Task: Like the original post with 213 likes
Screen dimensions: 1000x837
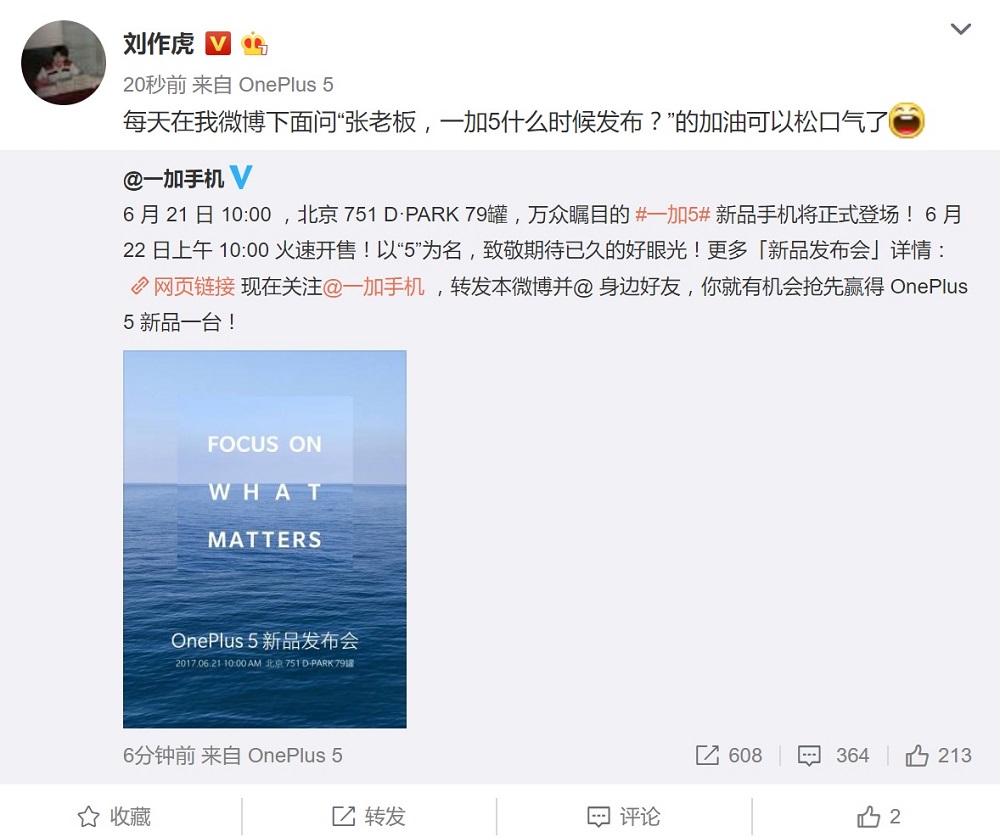Action: click(938, 755)
